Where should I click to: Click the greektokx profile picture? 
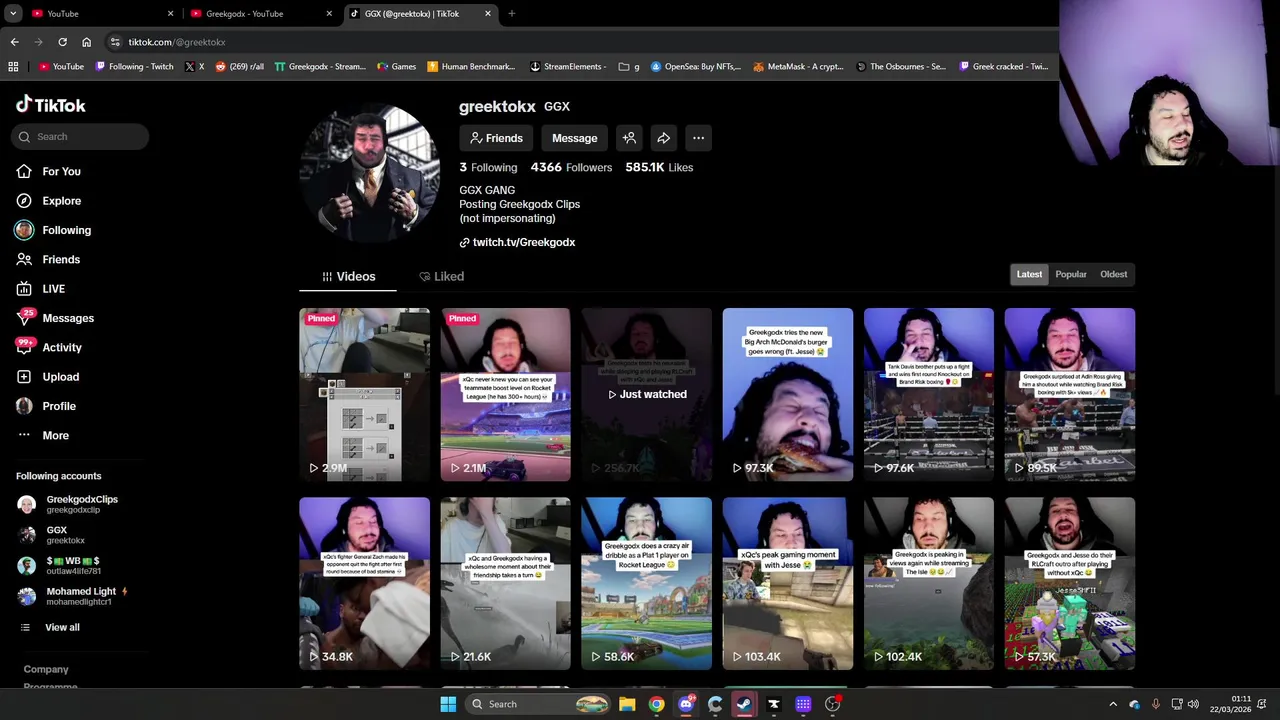369,173
